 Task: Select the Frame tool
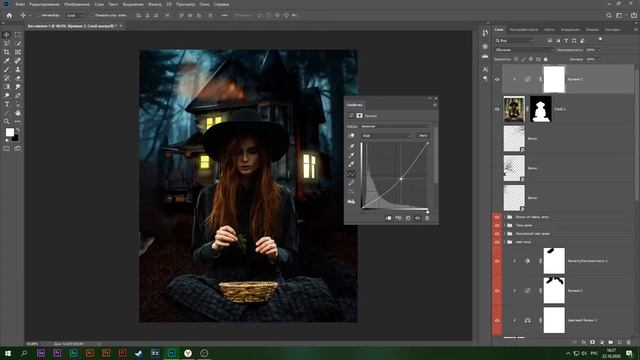click(18, 52)
